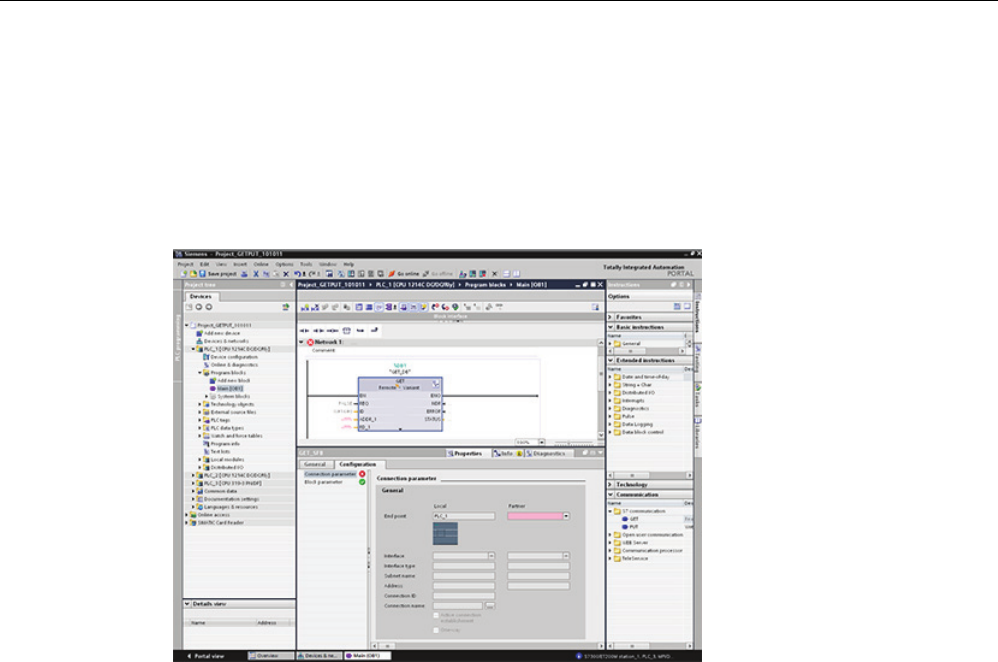Select Block parameter in the configuration list
Viewport: 998px width, 662px height.
tap(323, 482)
